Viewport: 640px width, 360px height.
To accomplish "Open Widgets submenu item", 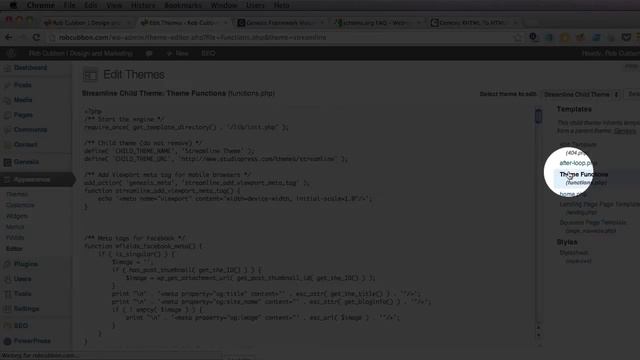I will tap(17, 216).
